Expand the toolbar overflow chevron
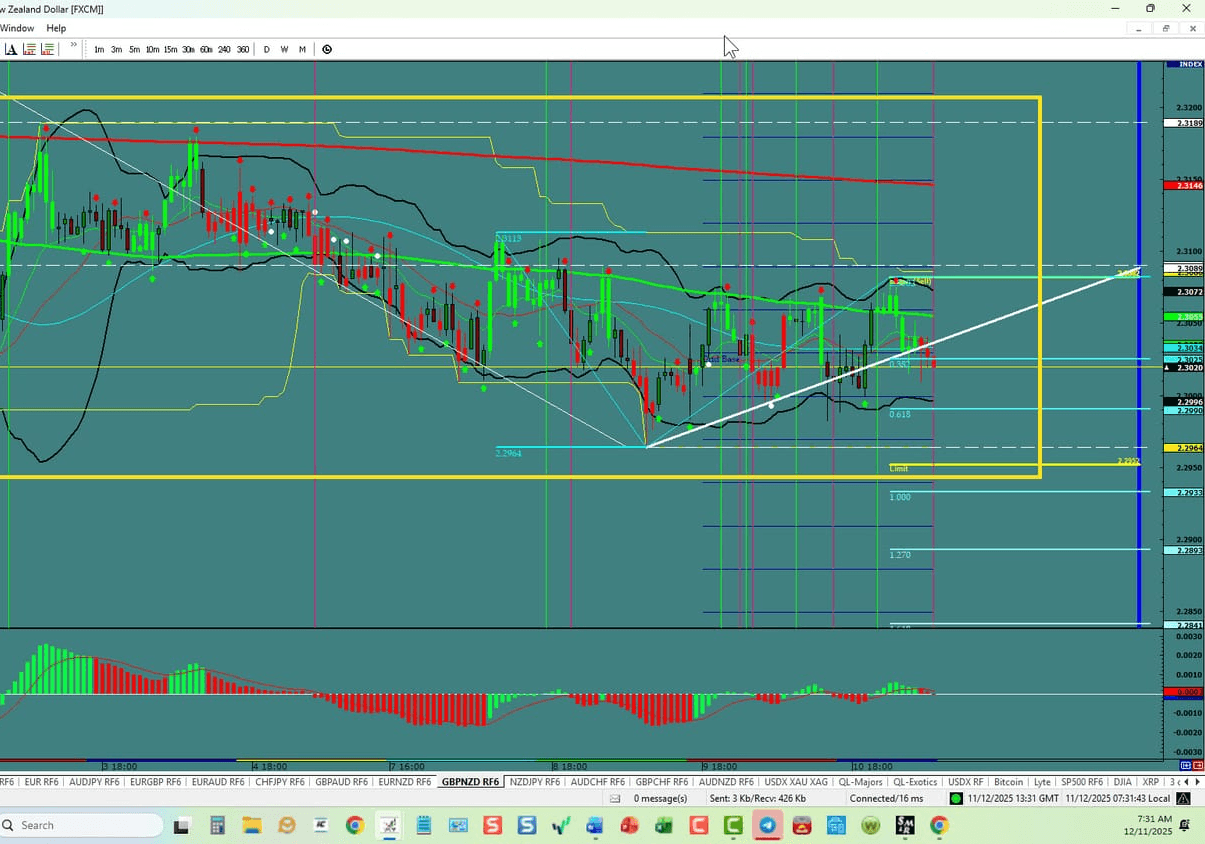 pos(73,46)
